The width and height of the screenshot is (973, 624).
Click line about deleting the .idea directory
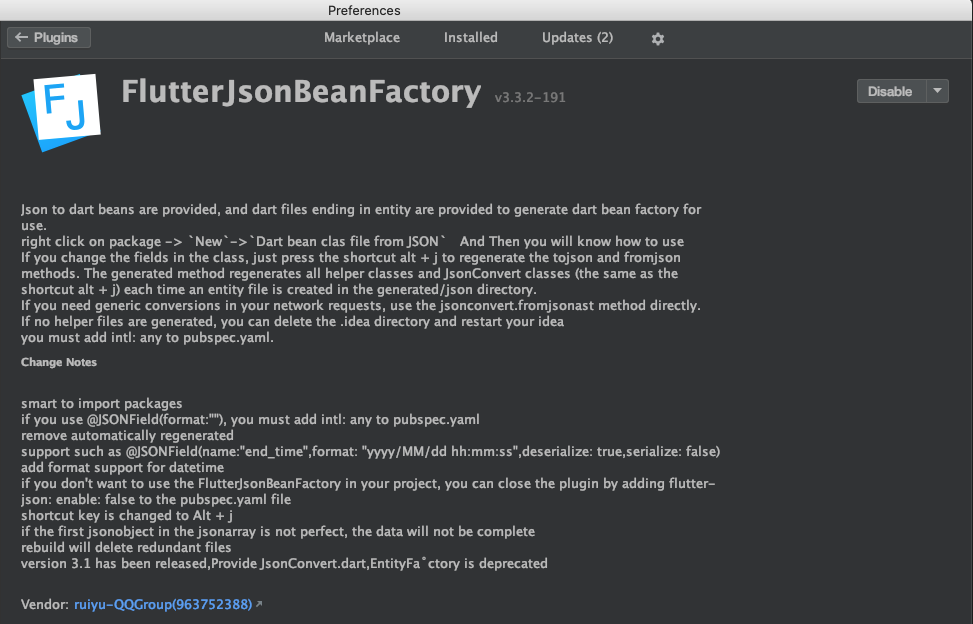[292, 321]
